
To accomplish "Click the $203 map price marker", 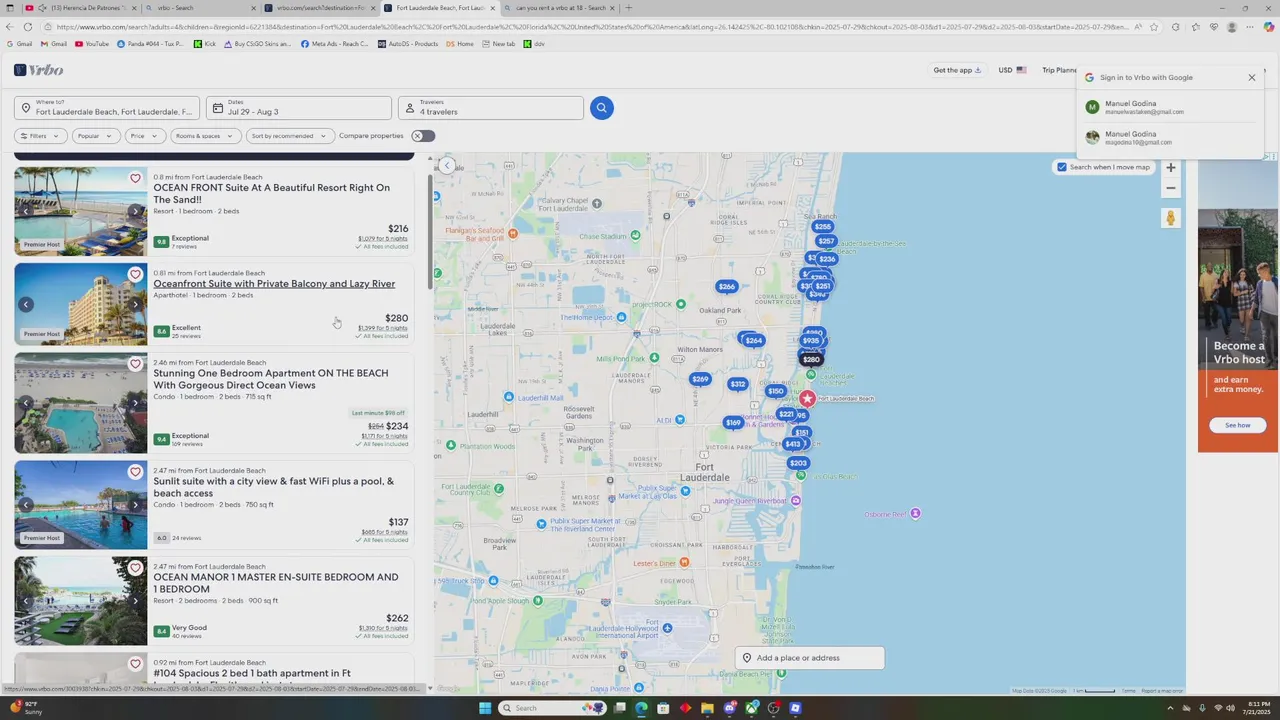I will [x=798, y=463].
